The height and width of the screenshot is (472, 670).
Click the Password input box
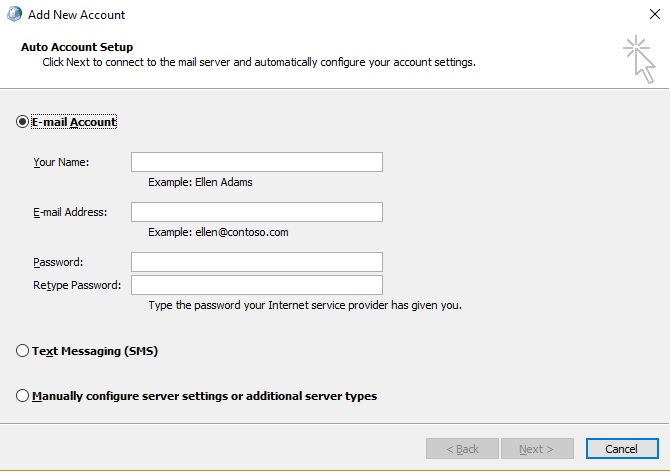[x=256, y=262]
